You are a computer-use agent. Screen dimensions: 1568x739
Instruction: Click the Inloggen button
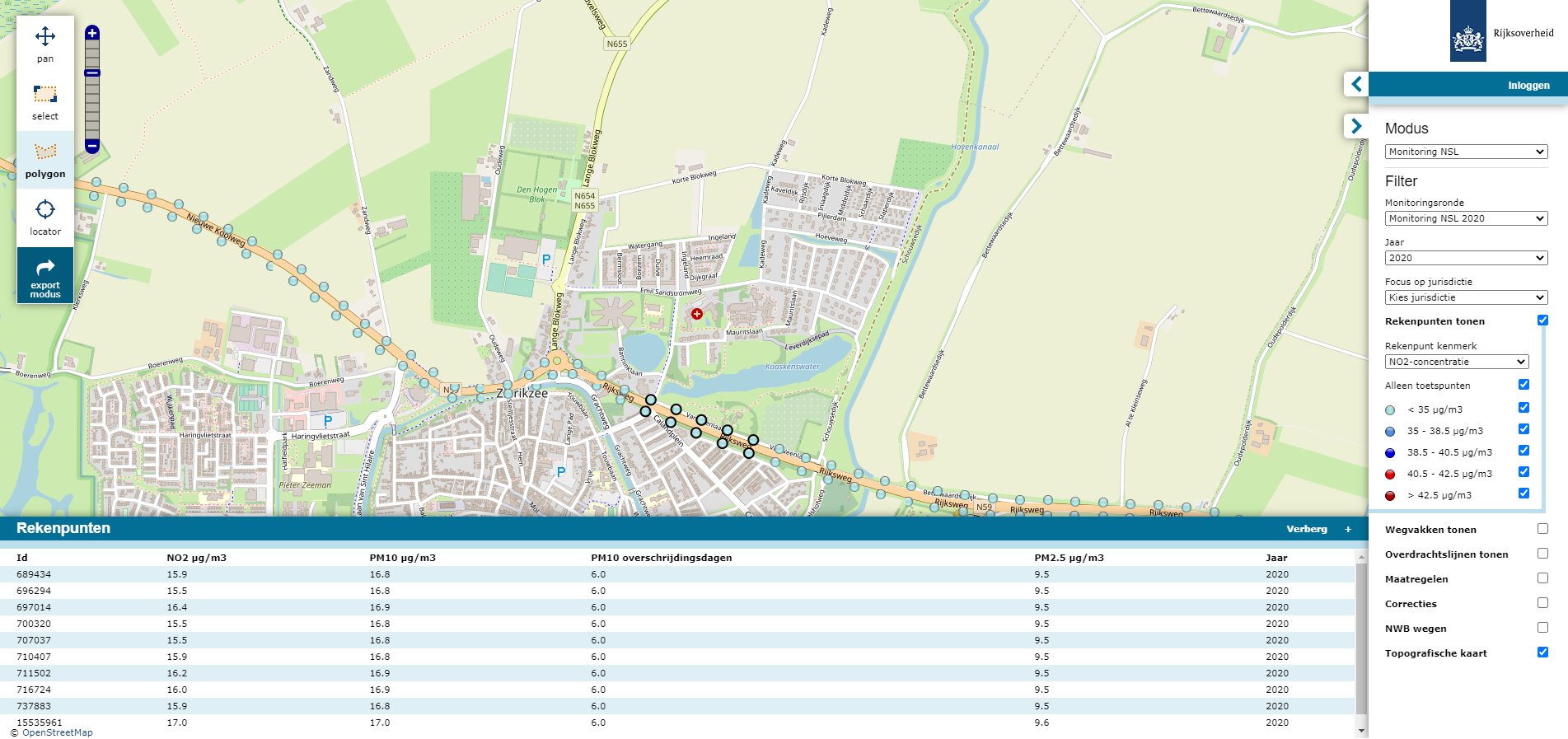1528,86
